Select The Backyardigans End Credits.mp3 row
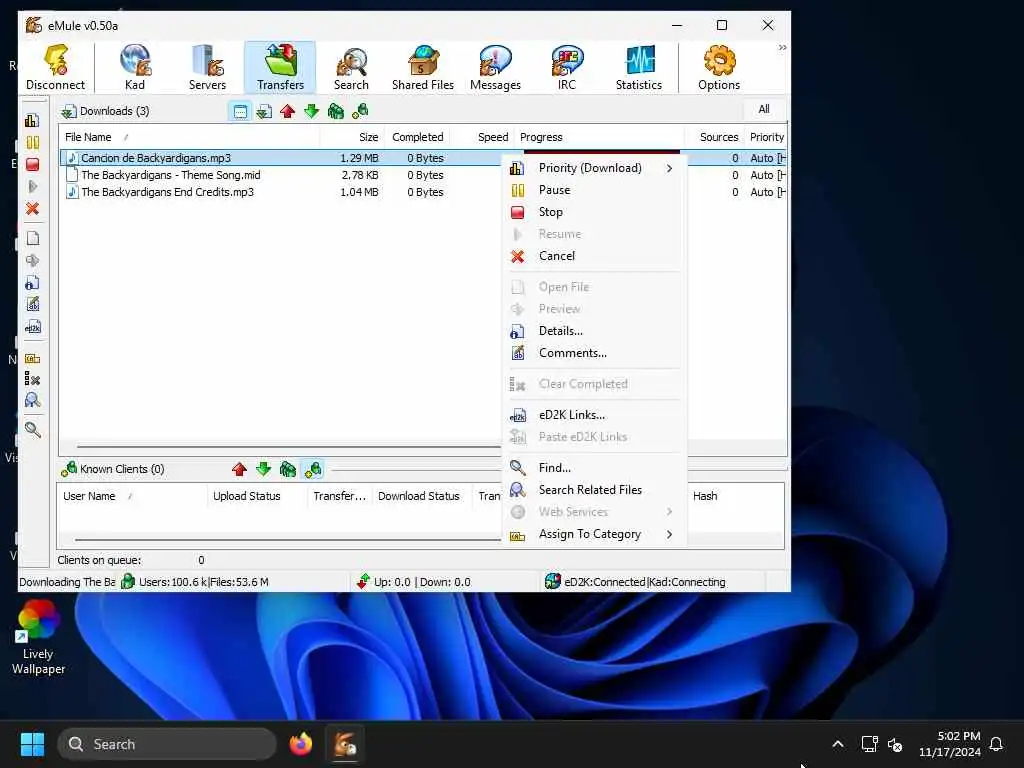This screenshot has width=1024, height=768. [281, 192]
